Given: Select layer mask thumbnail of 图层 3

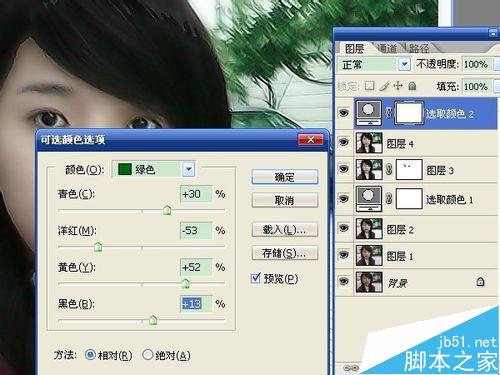Looking at the screenshot, I should coord(409,169).
